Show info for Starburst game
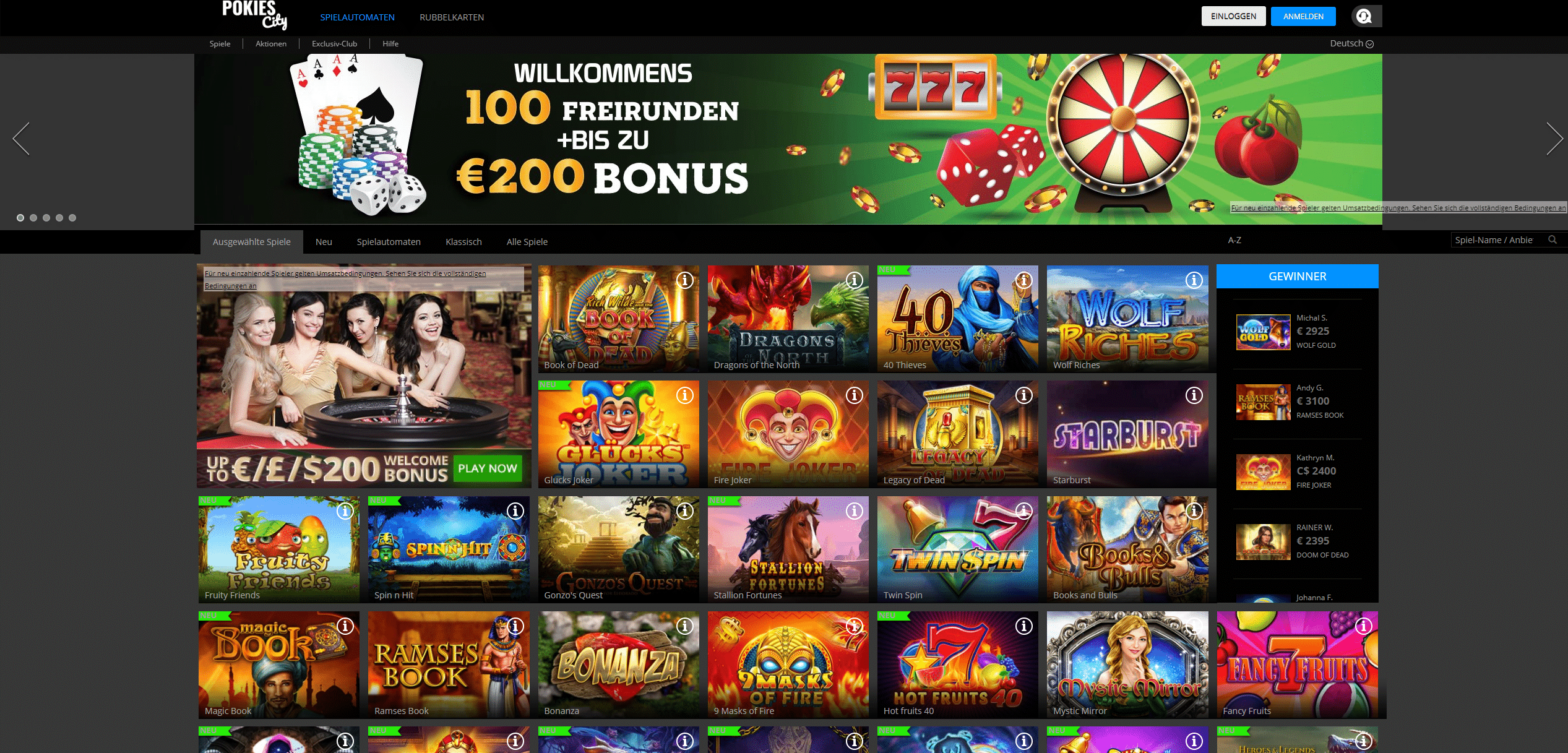Screen dimensions: 1568x753 [1194, 395]
